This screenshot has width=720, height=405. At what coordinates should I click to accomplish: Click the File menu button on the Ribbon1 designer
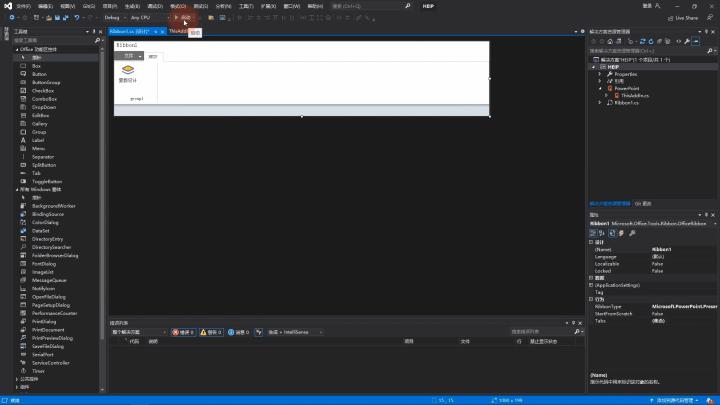129,56
